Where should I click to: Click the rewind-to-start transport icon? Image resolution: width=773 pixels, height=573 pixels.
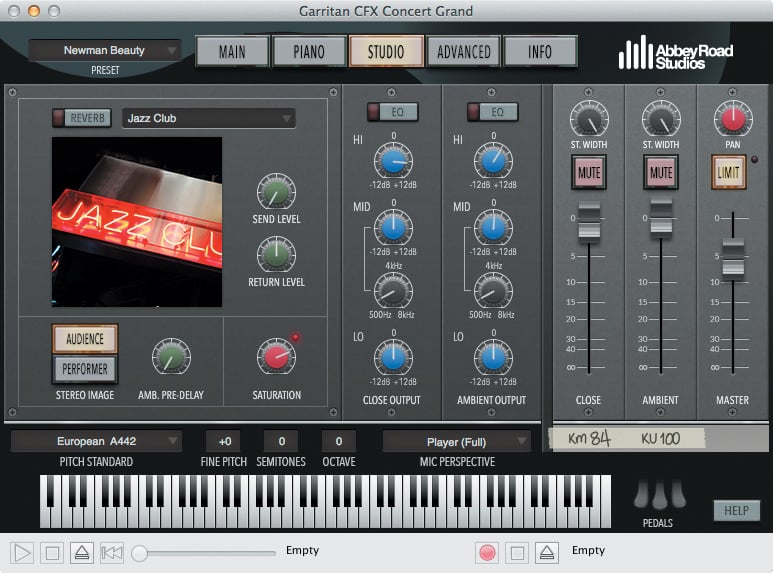click(112, 552)
